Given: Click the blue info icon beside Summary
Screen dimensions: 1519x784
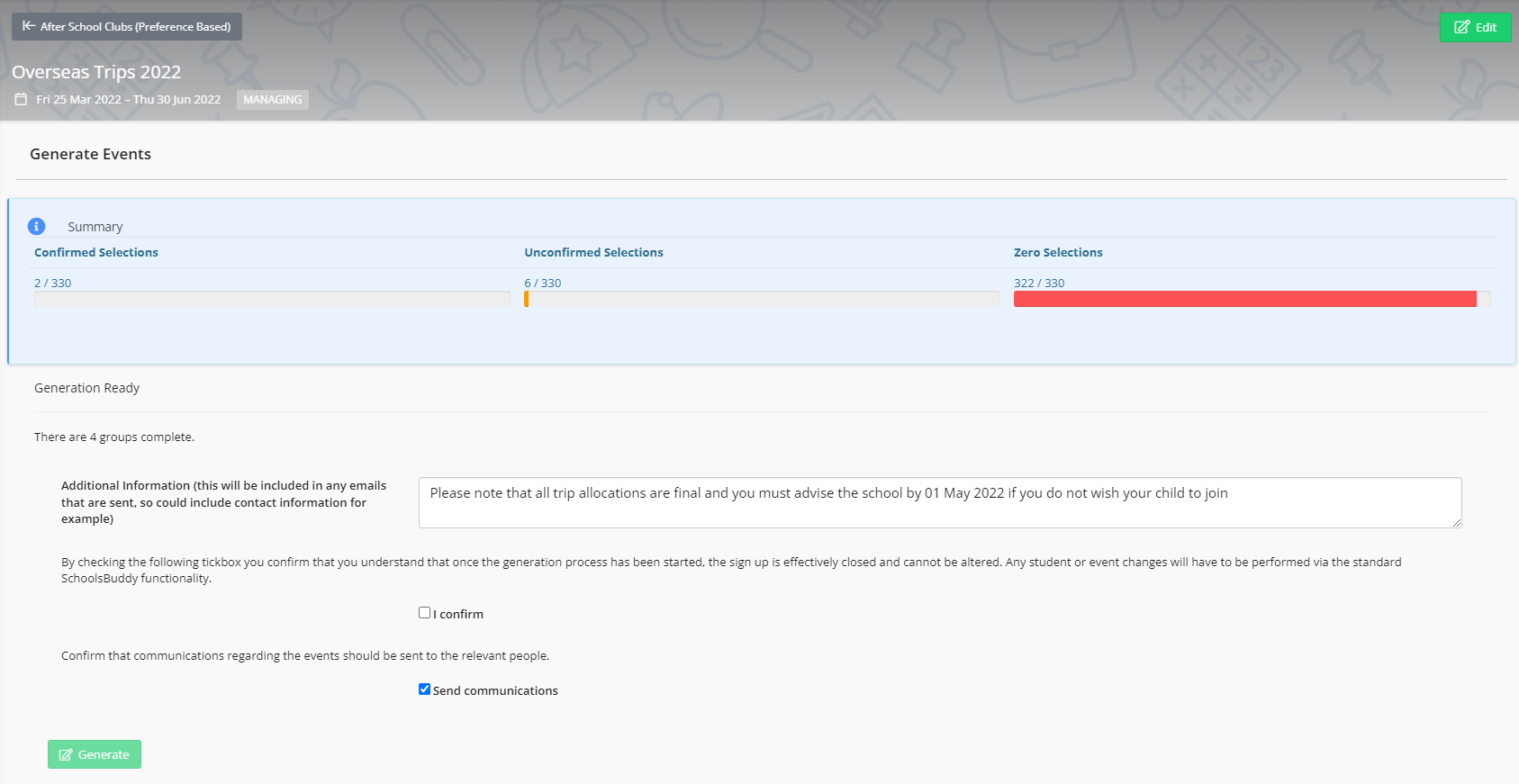Looking at the screenshot, I should [36, 227].
